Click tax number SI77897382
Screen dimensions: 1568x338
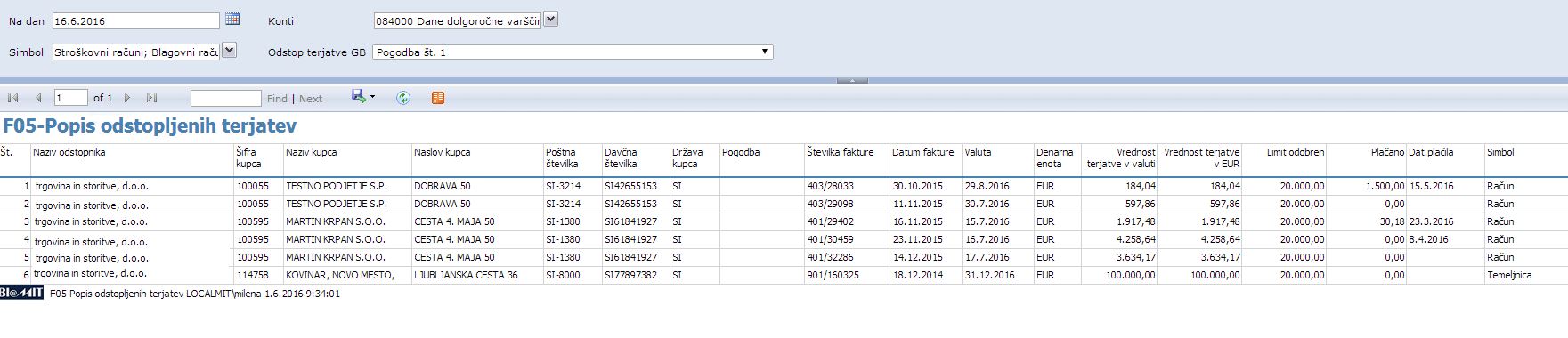click(x=630, y=275)
